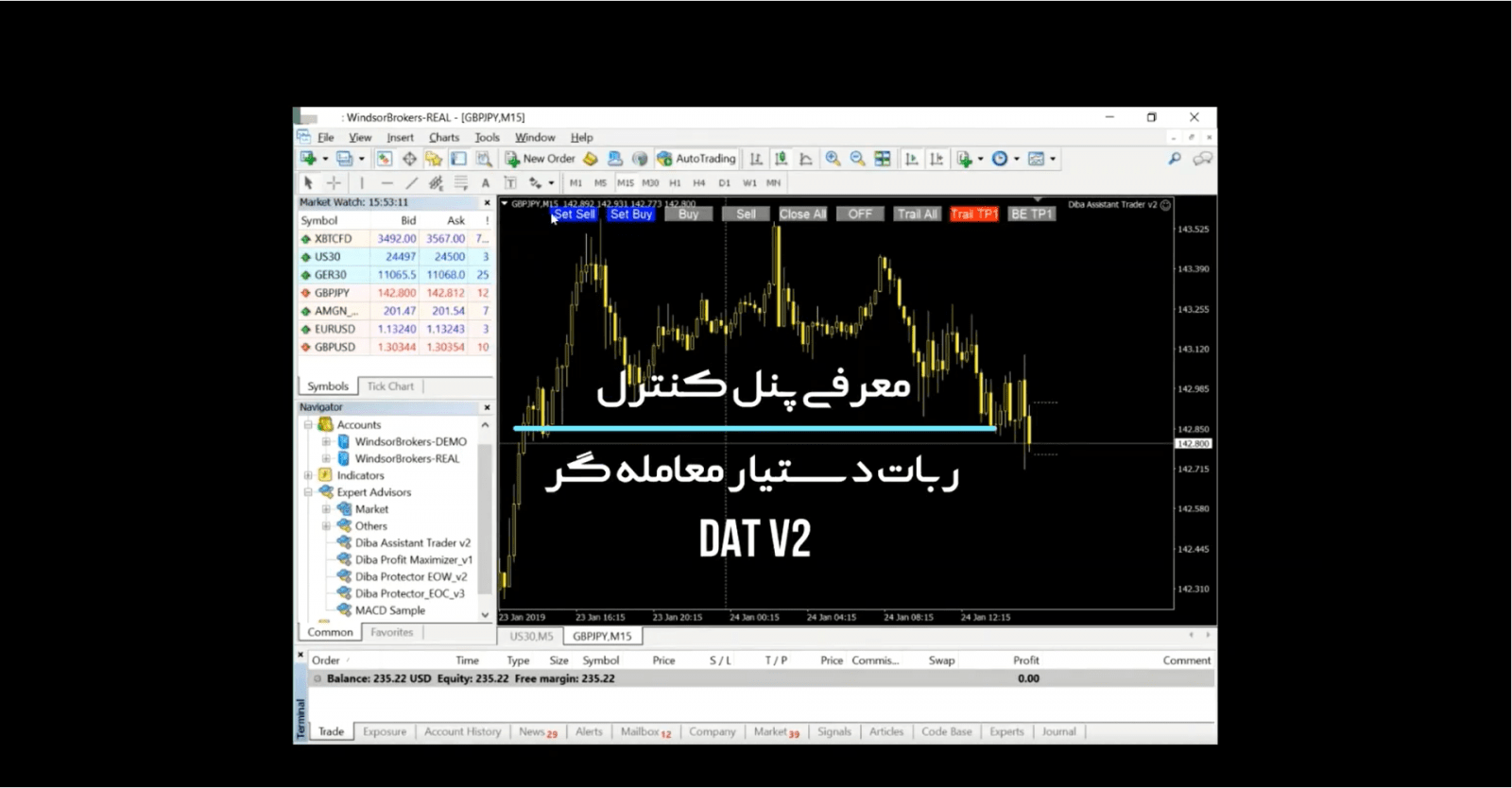Toggle the Navigator star-folder icon

[x=434, y=159]
